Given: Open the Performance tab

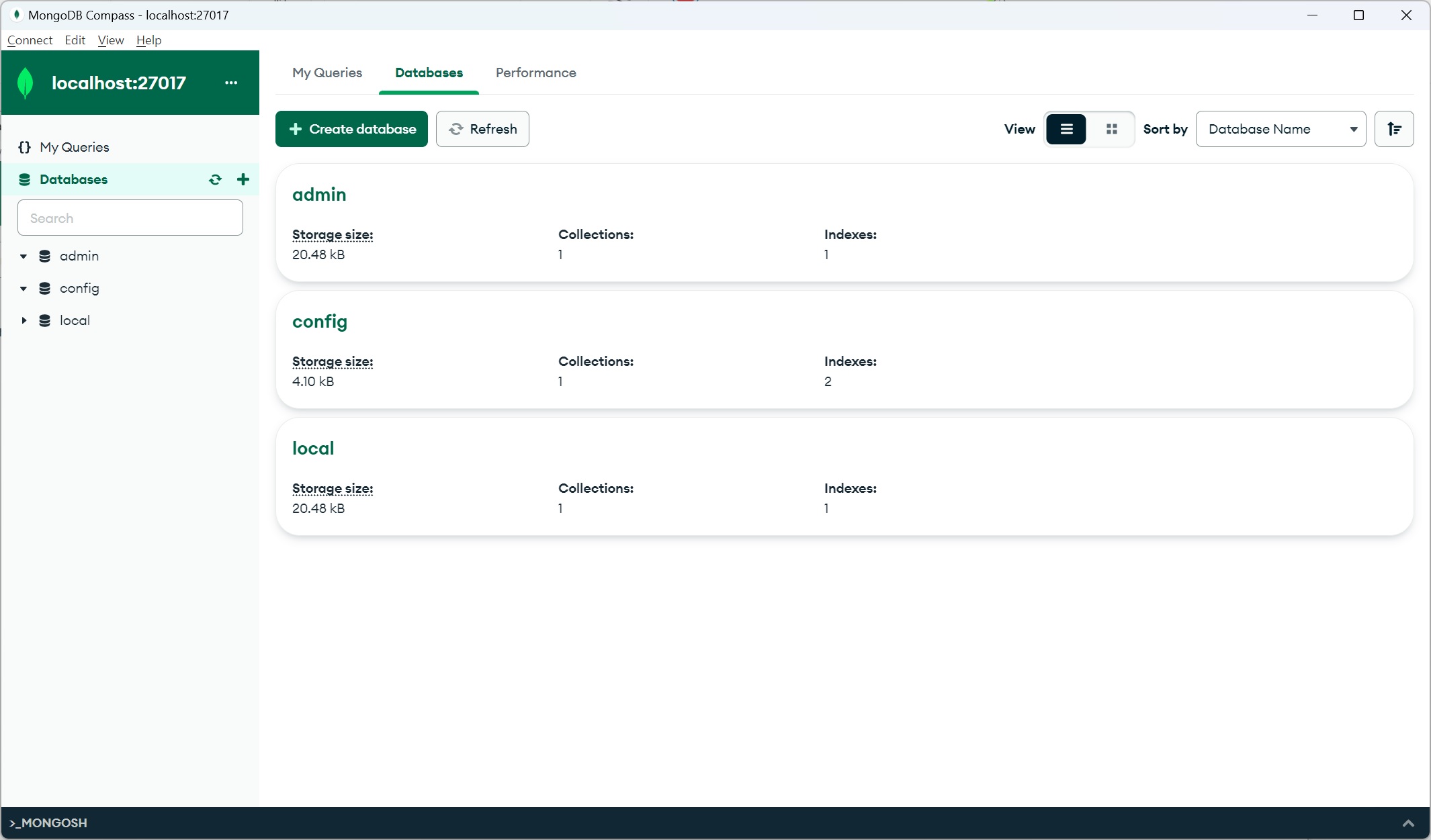Looking at the screenshot, I should (x=535, y=73).
